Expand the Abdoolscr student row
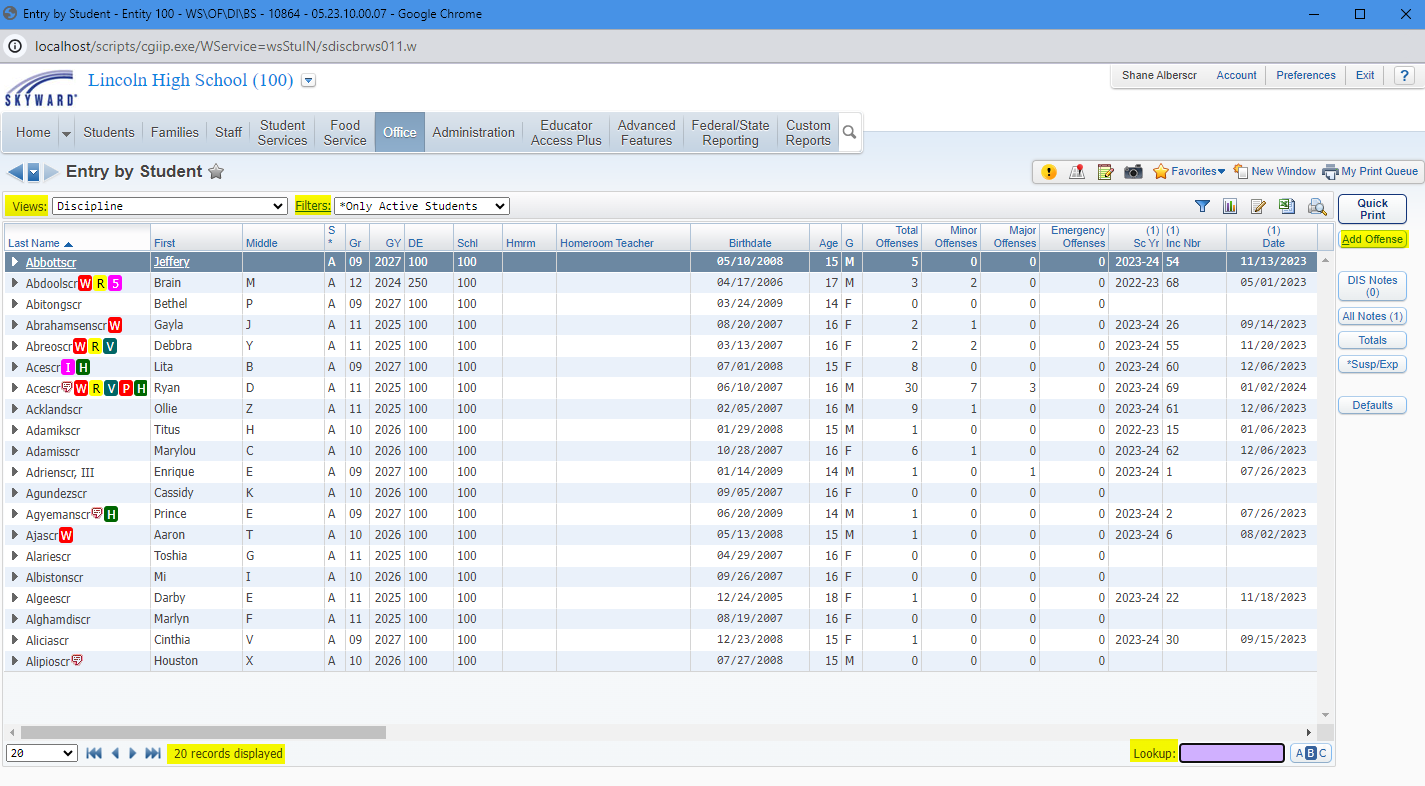Screen dimensions: 1425x786 [15, 283]
